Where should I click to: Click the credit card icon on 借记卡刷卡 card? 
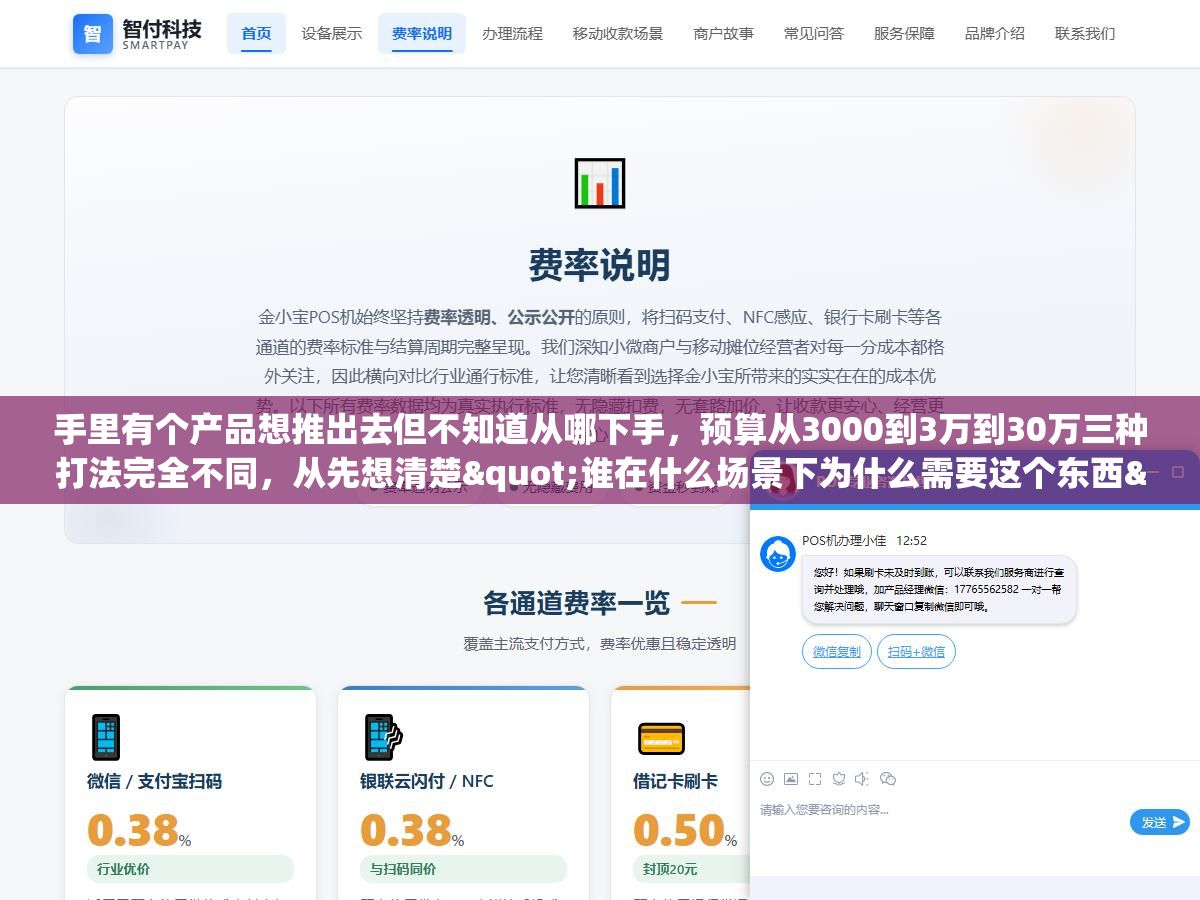tap(661, 738)
